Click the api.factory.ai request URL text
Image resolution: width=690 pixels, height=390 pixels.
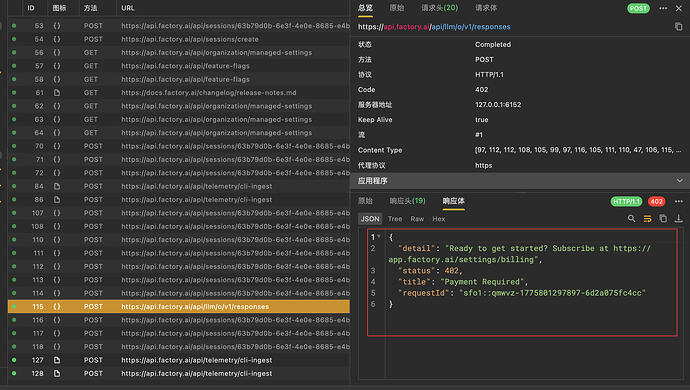[x=434, y=27]
